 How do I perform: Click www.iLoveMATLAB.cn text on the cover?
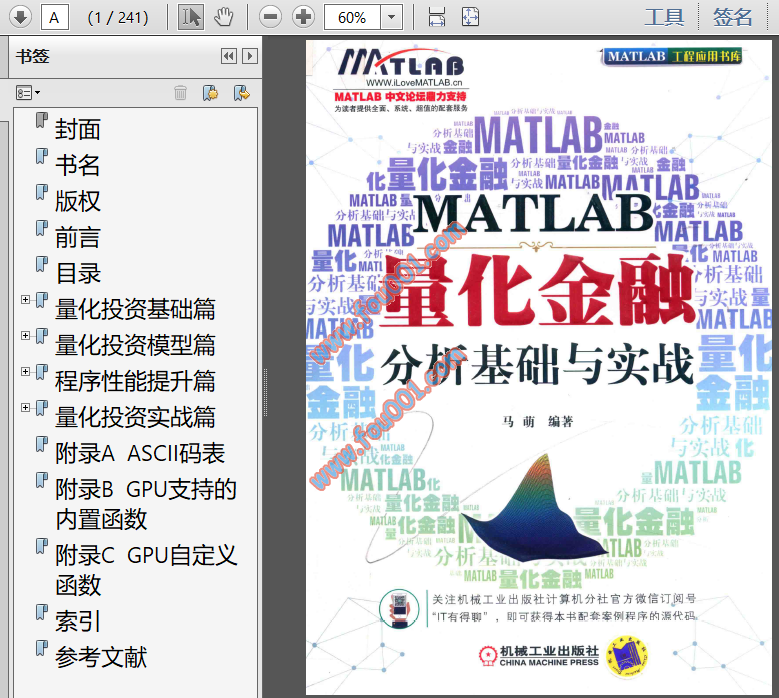(x=414, y=82)
